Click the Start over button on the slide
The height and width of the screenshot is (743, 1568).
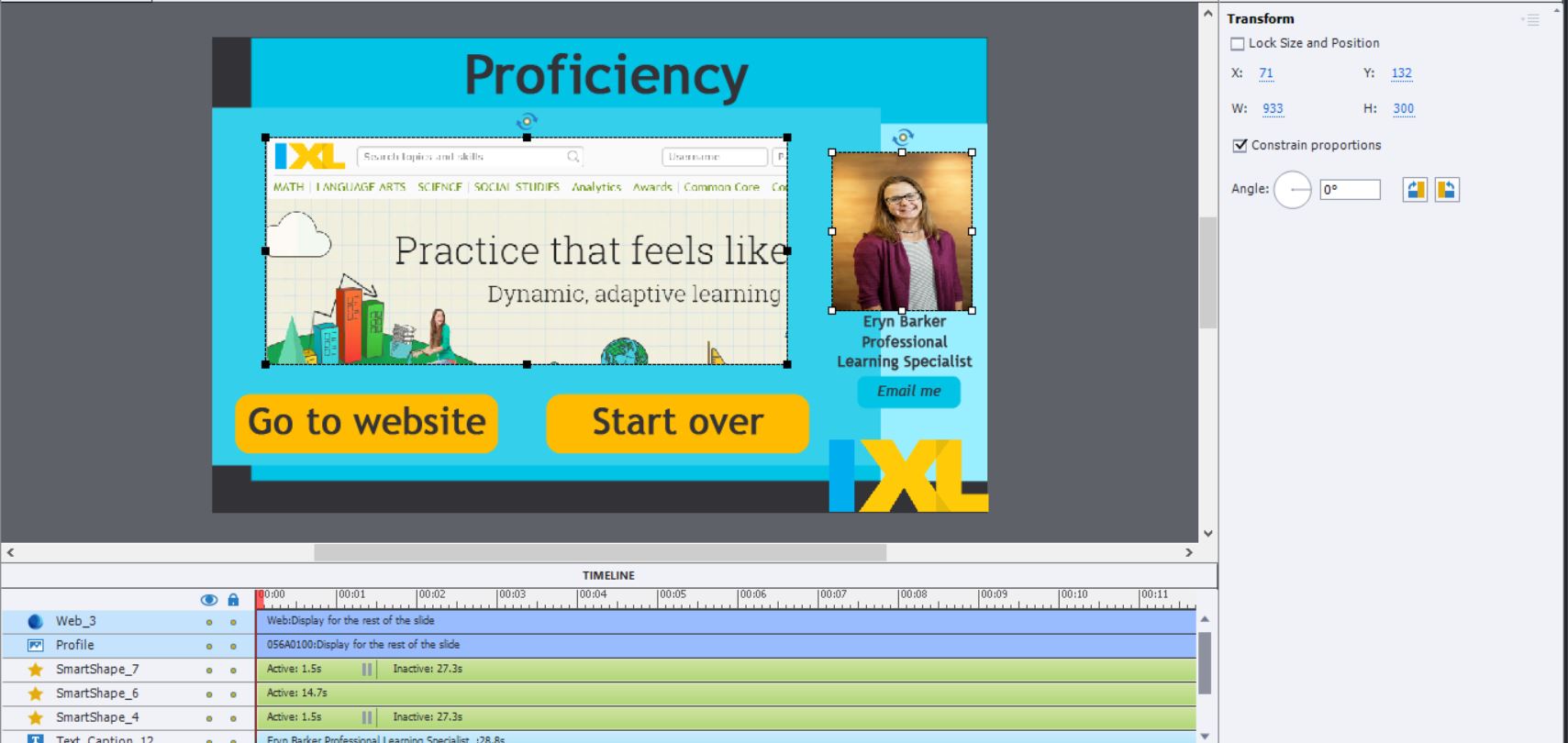[x=677, y=423]
